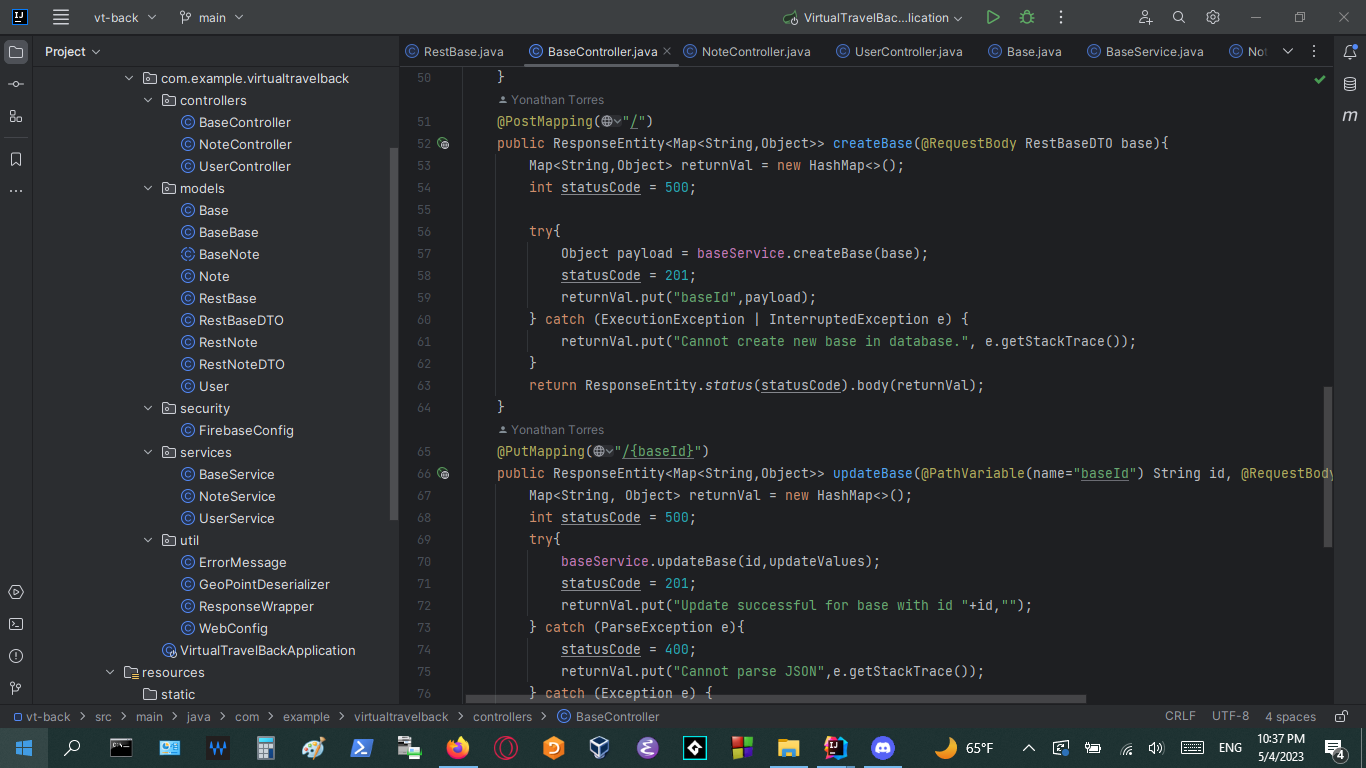Collapse the controllers package
Screen dimensions: 1366x768
point(148,100)
